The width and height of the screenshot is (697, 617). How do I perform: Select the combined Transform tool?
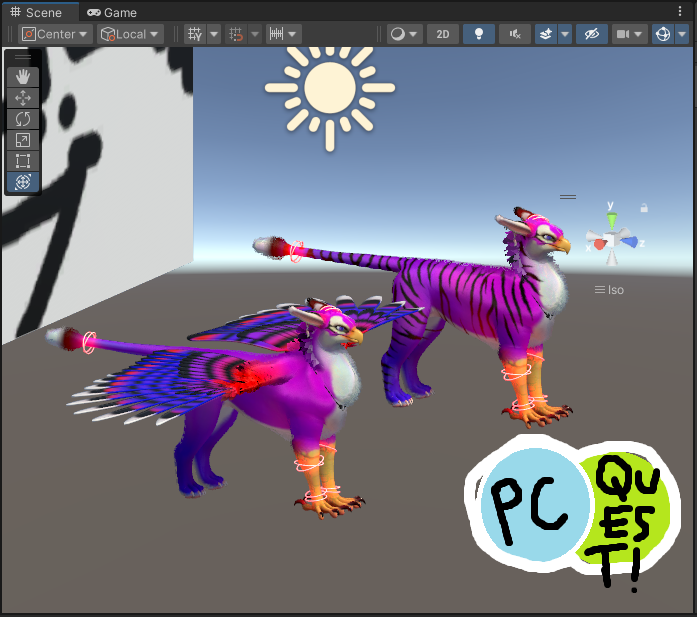coord(23,182)
